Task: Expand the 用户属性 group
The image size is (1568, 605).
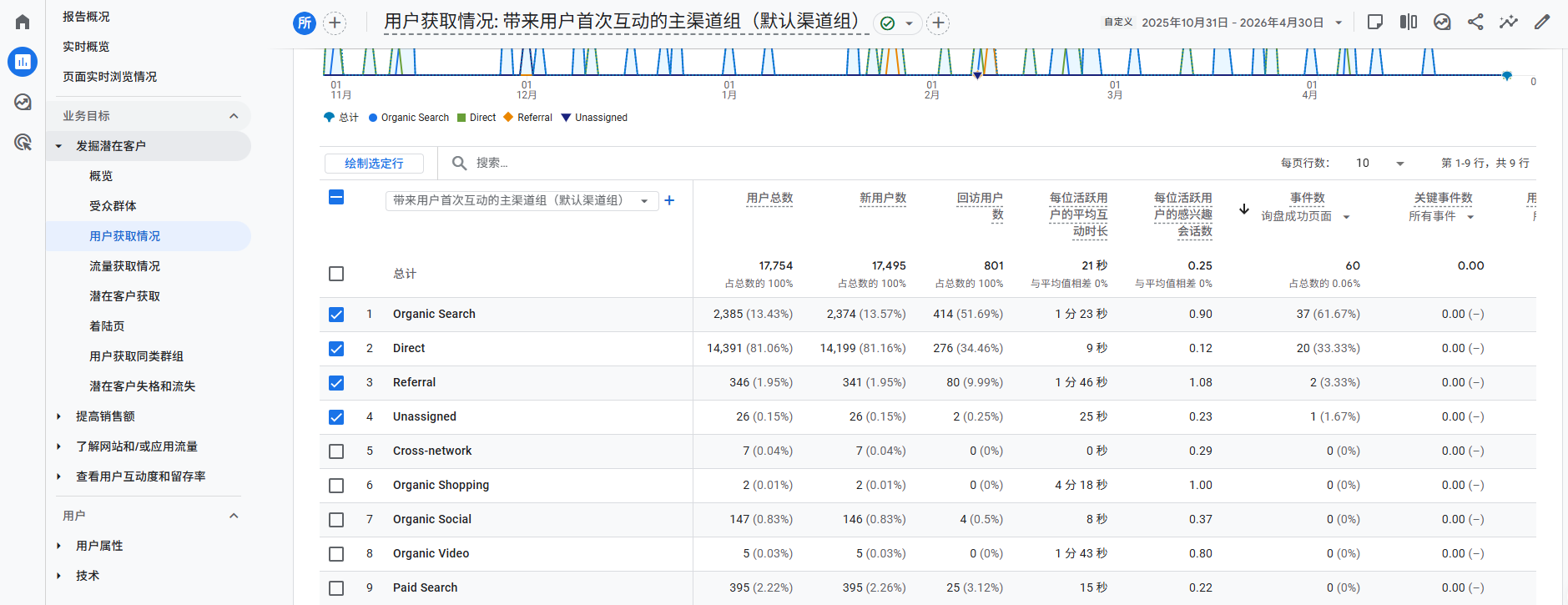Action: coord(58,546)
